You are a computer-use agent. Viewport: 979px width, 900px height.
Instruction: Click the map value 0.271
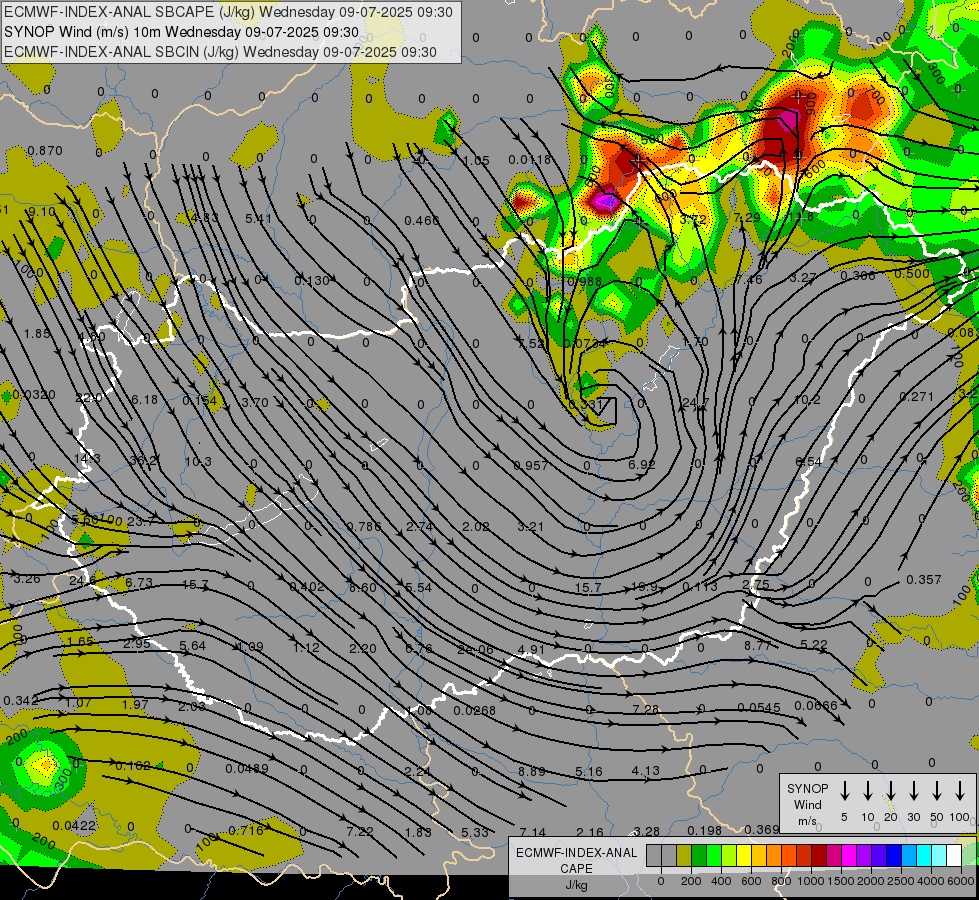pyautogui.click(x=917, y=397)
